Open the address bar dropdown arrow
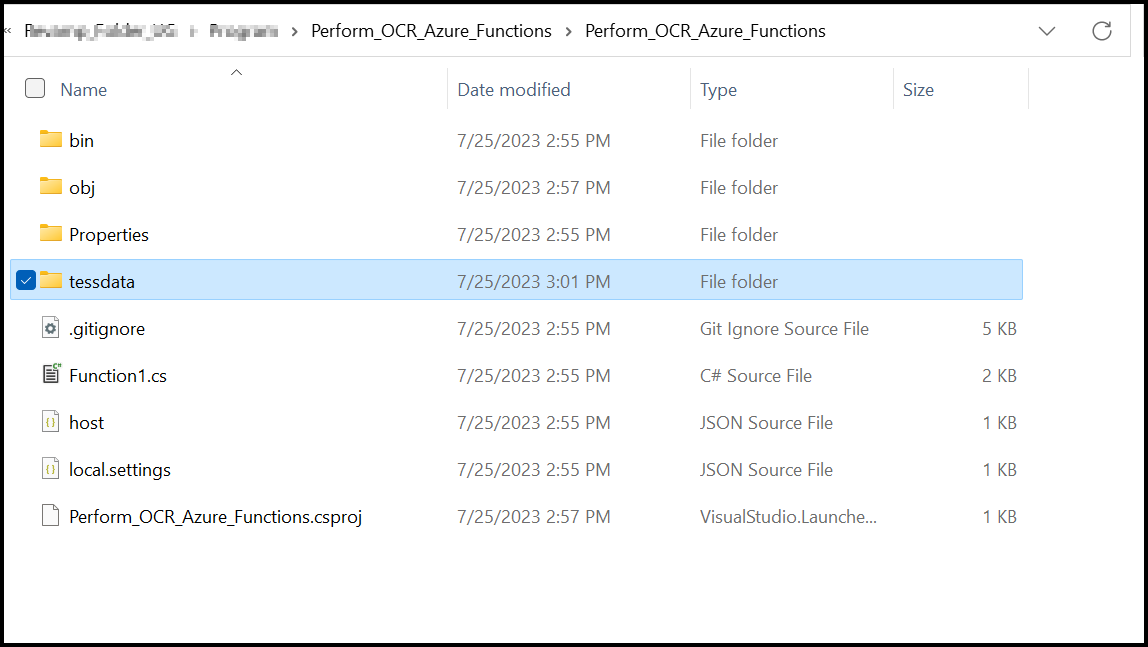The width and height of the screenshot is (1148, 647). click(1047, 31)
